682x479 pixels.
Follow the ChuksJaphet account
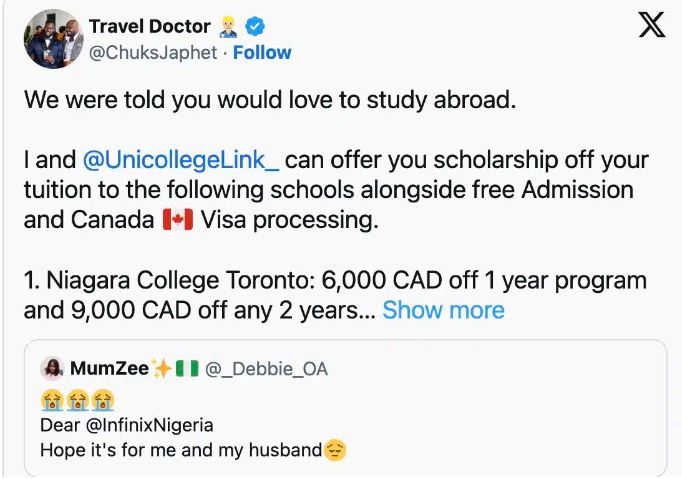262,52
